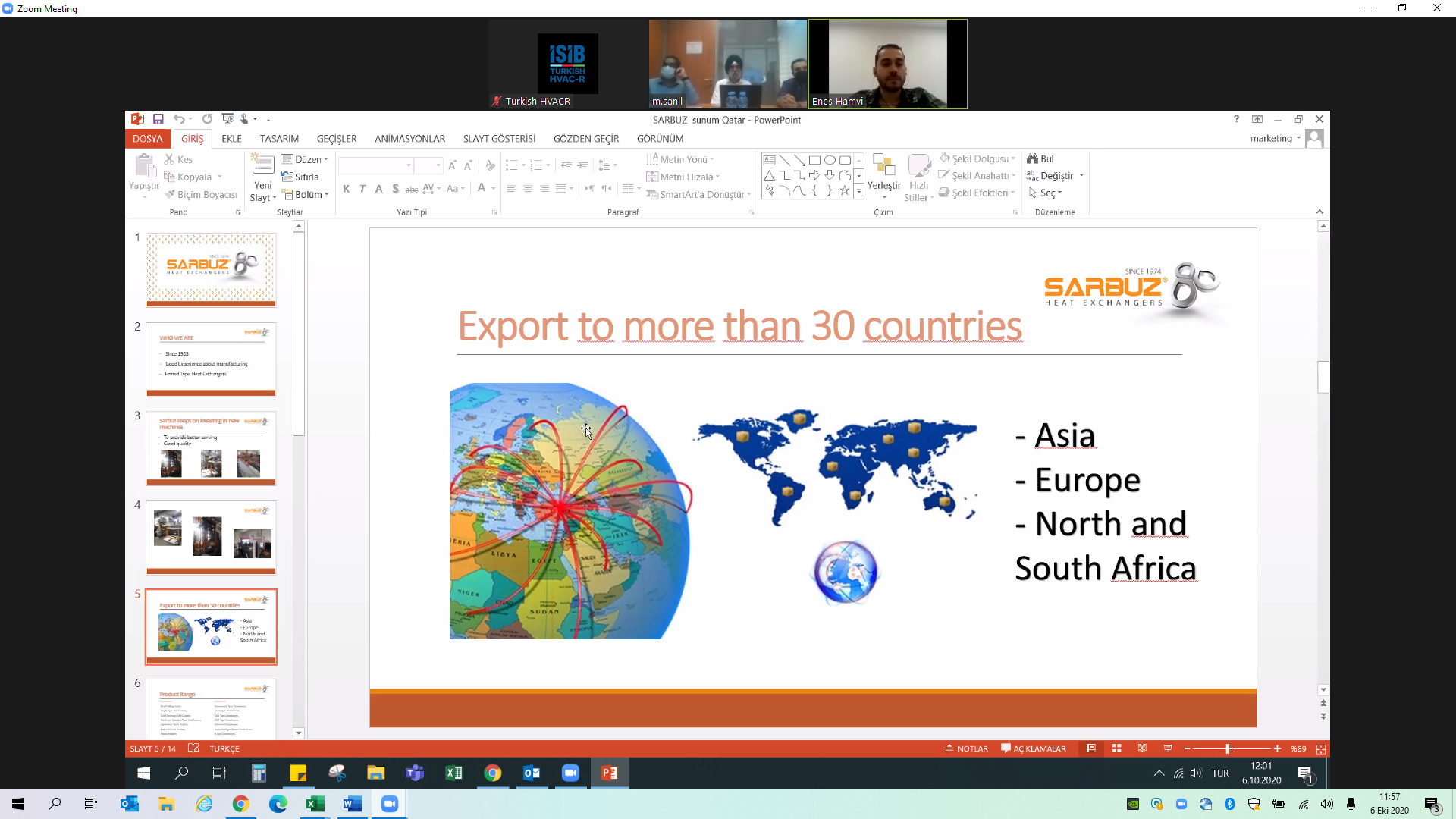Switch to reading view icon in status bar

tap(1142, 748)
